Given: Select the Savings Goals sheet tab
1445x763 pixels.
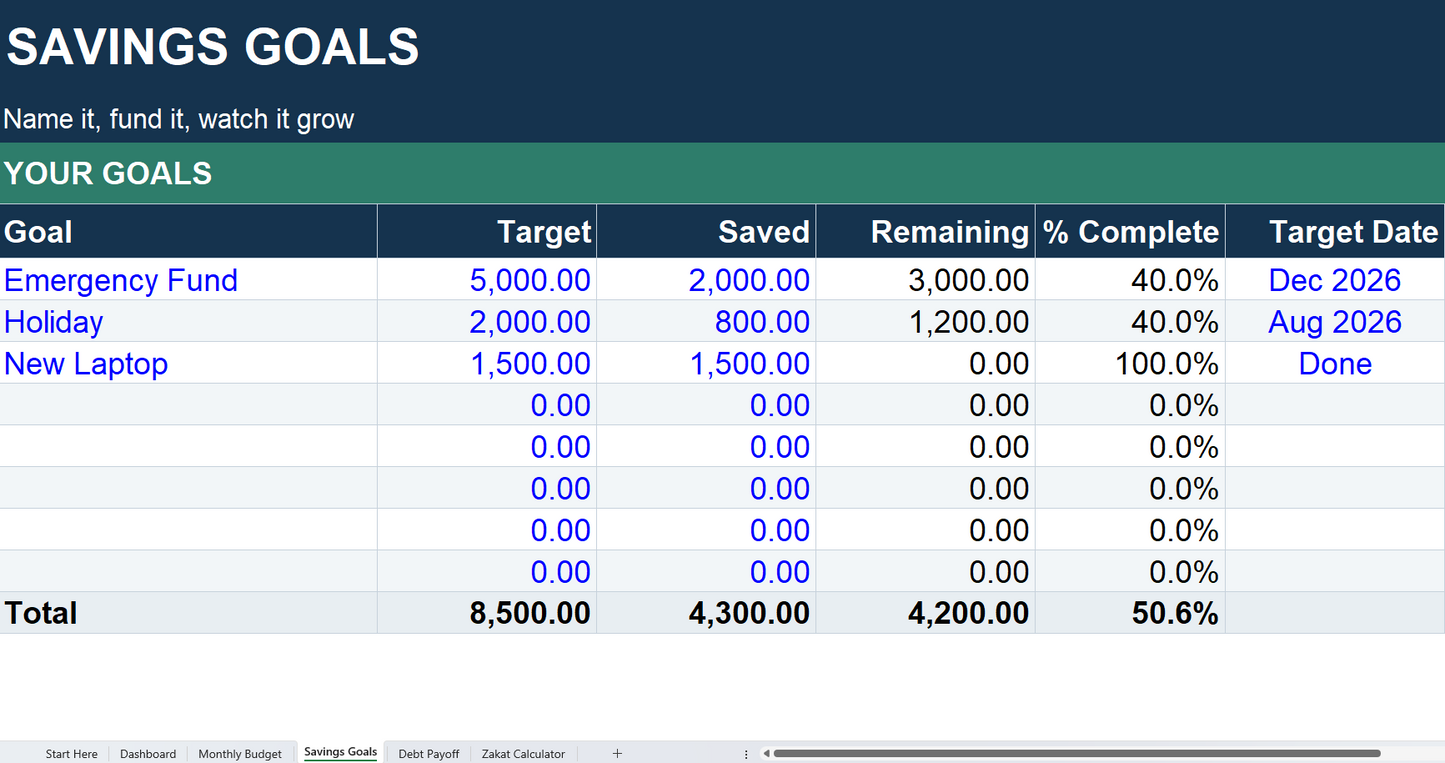Looking at the screenshot, I should click(x=340, y=752).
